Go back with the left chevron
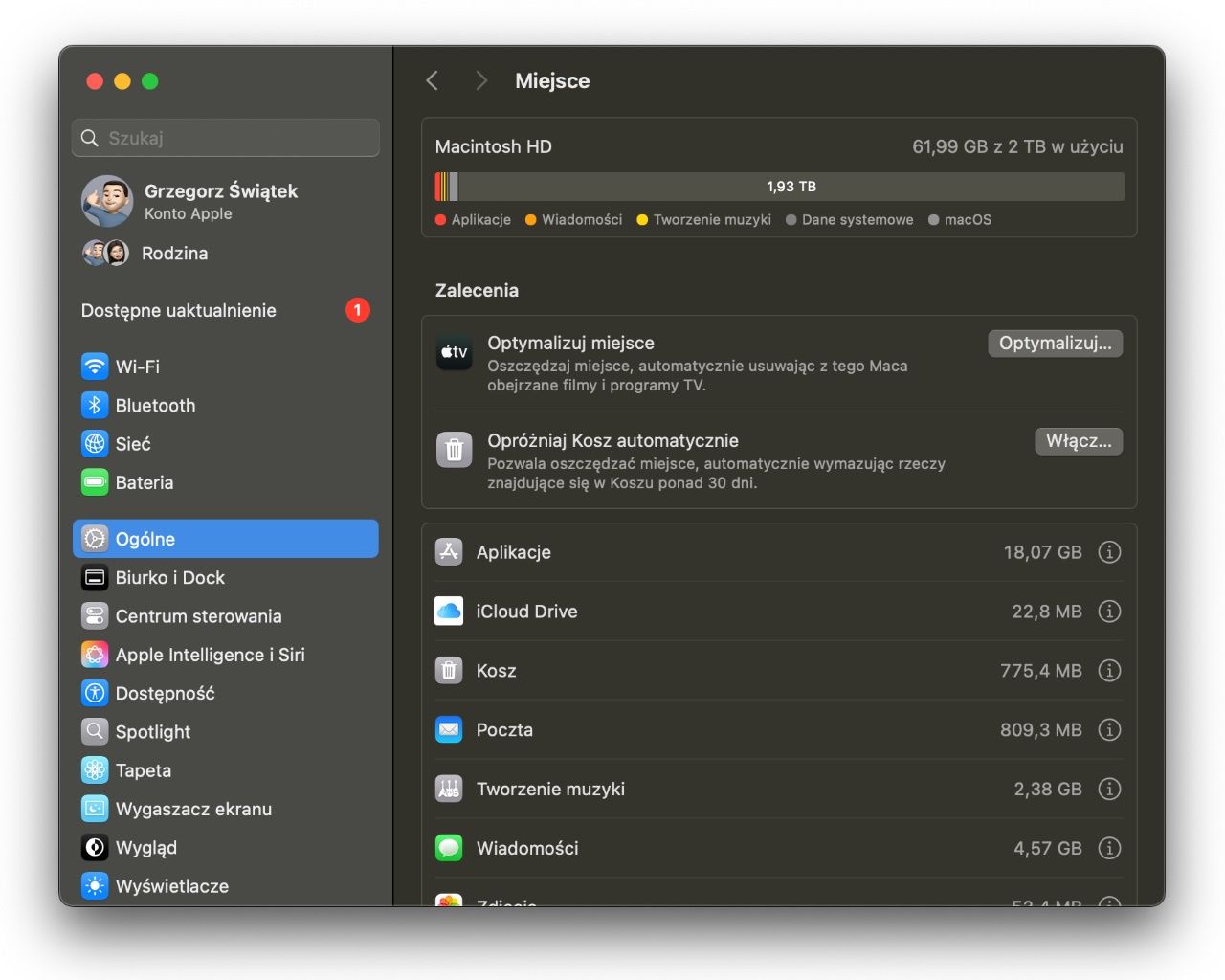The width and height of the screenshot is (1225, 980). coord(433,80)
